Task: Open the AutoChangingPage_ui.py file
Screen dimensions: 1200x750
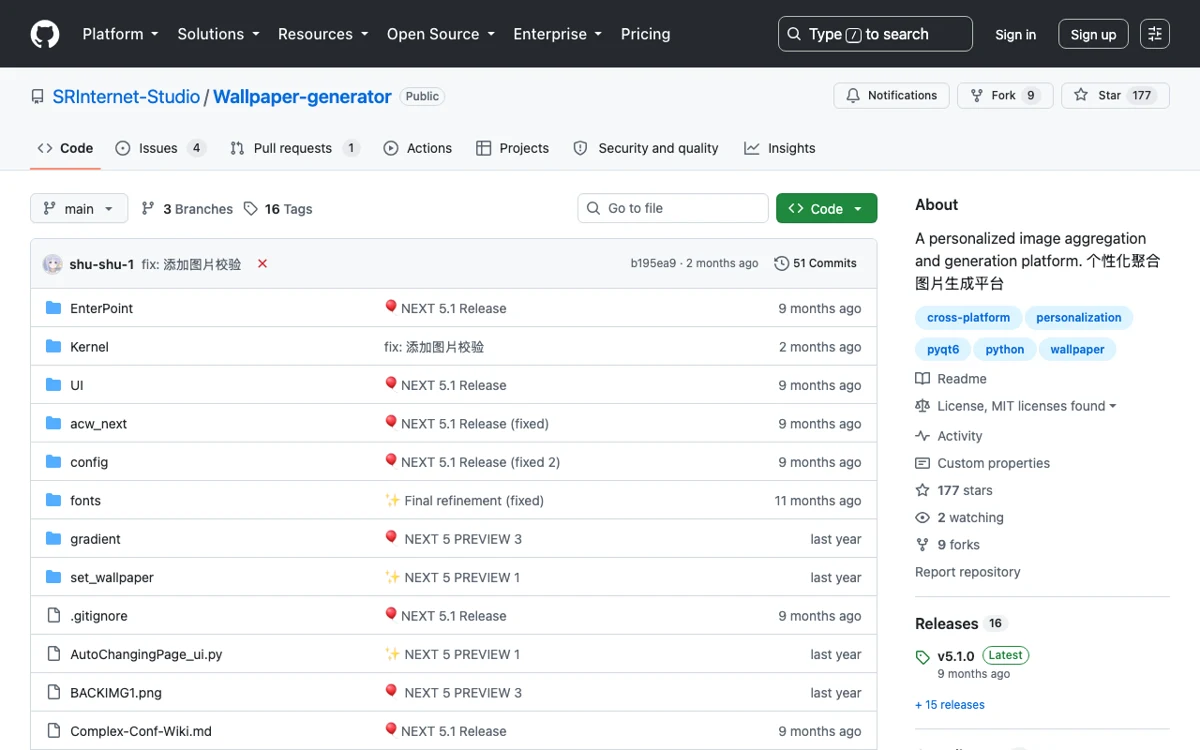Action: 146,654
